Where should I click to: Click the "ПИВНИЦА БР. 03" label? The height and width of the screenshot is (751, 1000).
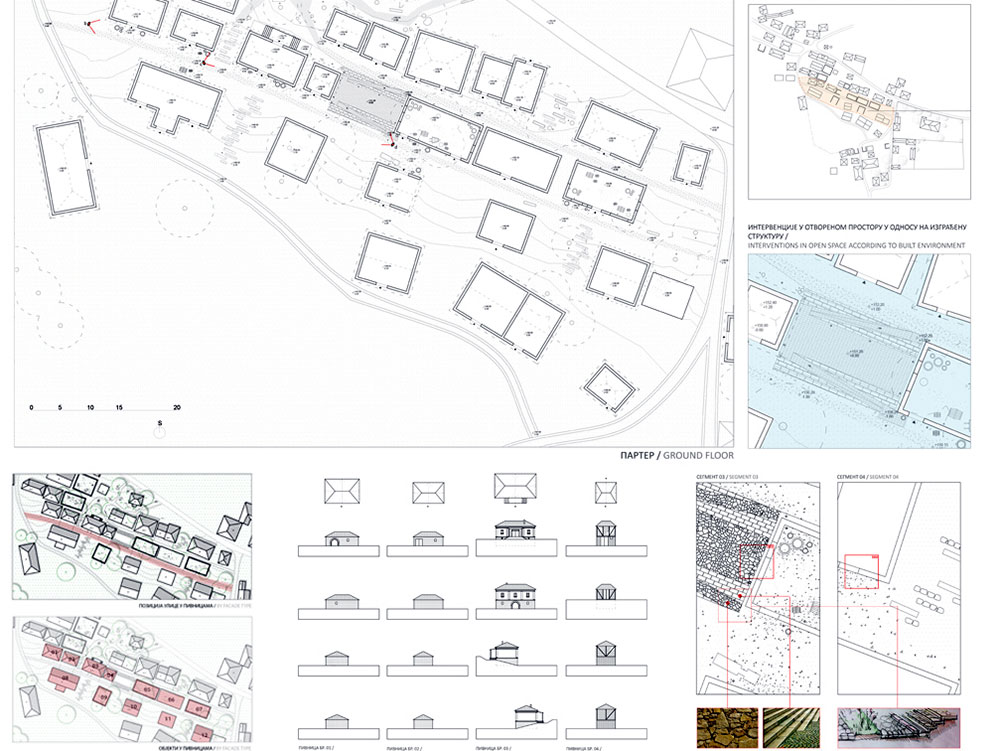[x=494, y=748]
